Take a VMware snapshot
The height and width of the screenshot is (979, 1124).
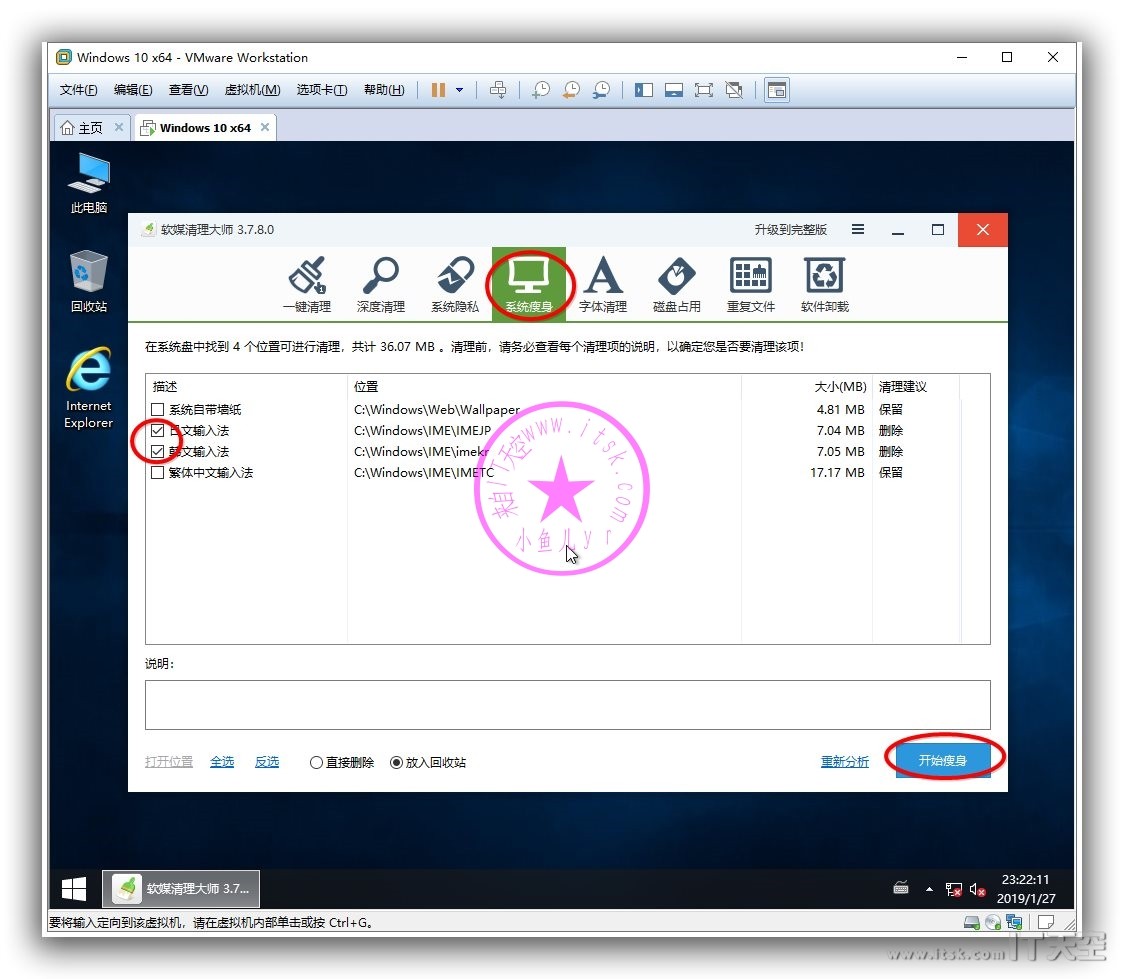(541, 90)
